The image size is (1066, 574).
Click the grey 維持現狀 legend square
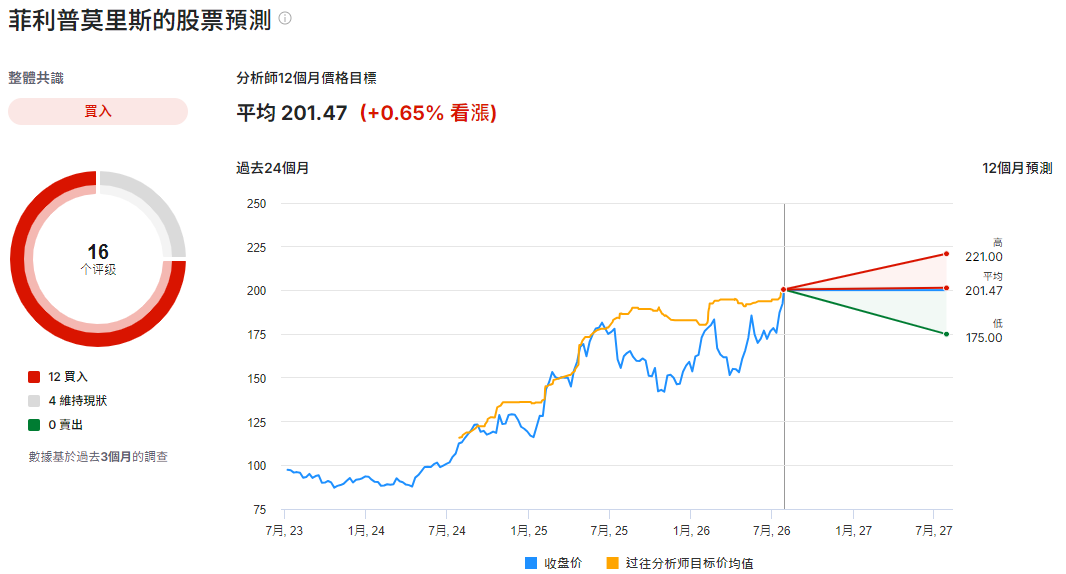(x=34, y=401)
